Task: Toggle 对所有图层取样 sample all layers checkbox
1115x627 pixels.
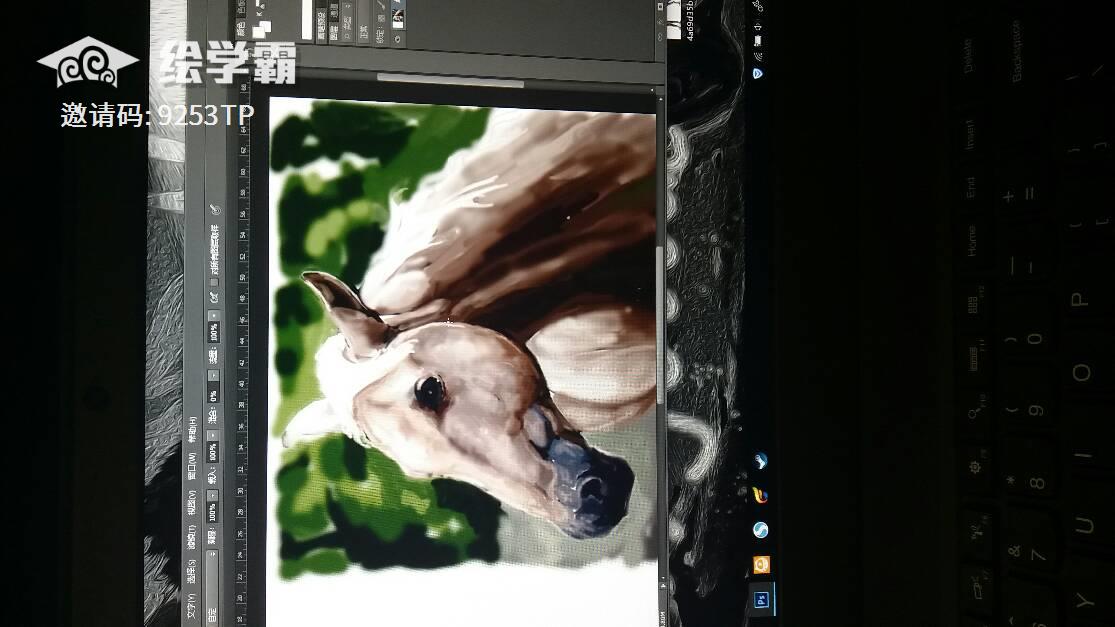Action: click(x=213, y=282)
